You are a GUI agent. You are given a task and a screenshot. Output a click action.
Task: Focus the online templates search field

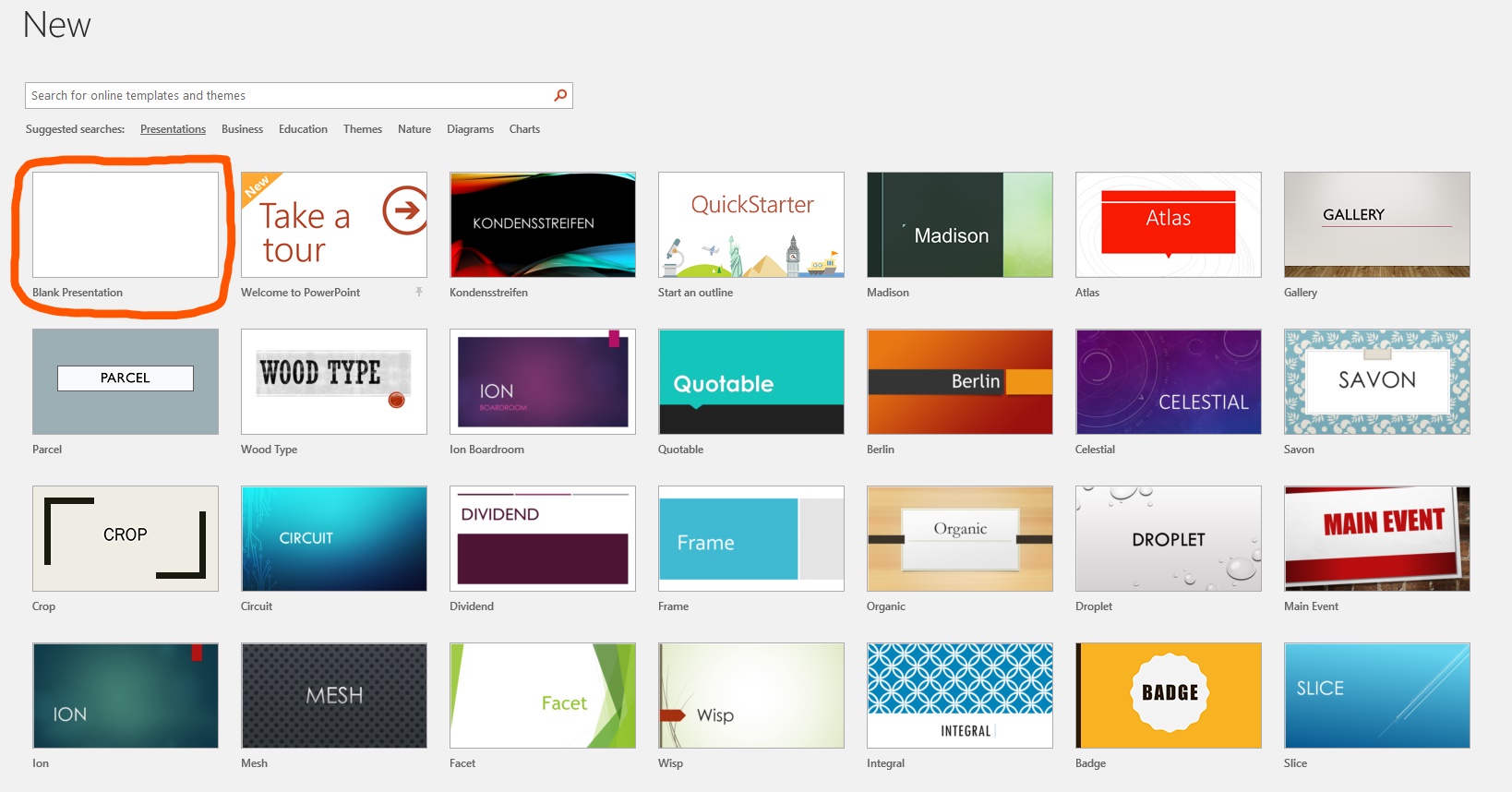click(x=298, y=95)
